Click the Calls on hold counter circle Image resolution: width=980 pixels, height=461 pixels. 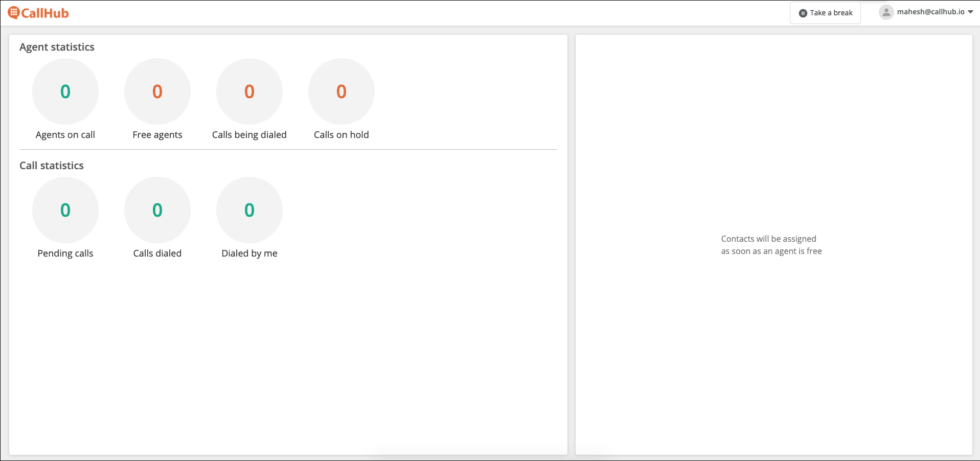point(341,92)
